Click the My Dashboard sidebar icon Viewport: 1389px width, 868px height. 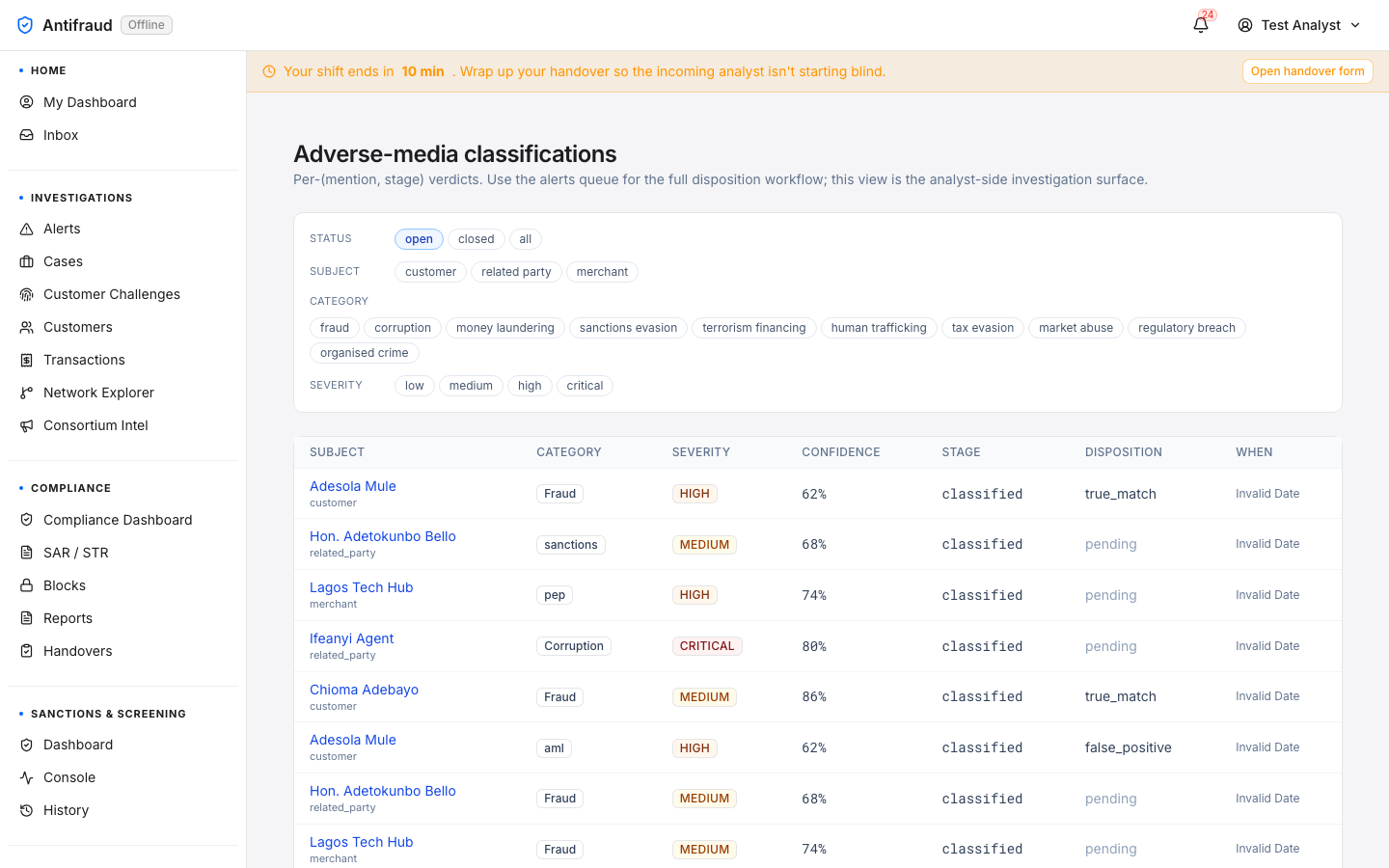click(x=27, y=102)
